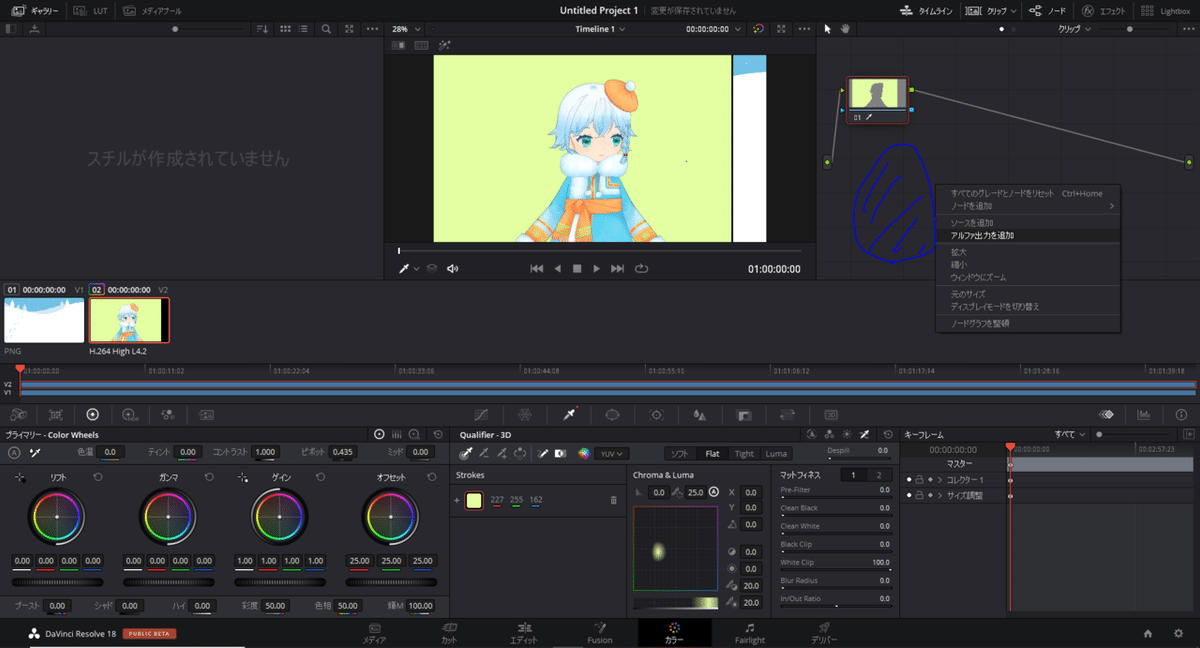Open the Color Warper palette
Screen dimensions: 1200x648
(525, 414)
